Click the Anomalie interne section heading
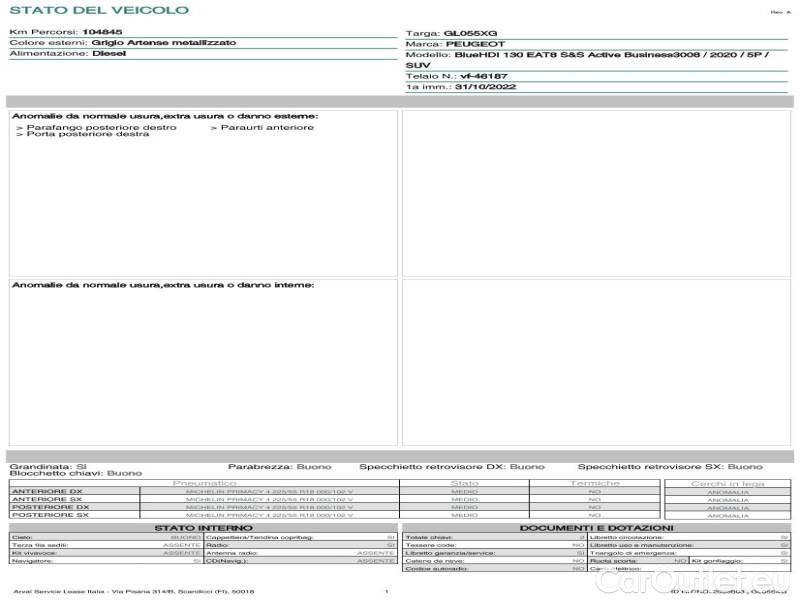 click(x=162, y=285)
